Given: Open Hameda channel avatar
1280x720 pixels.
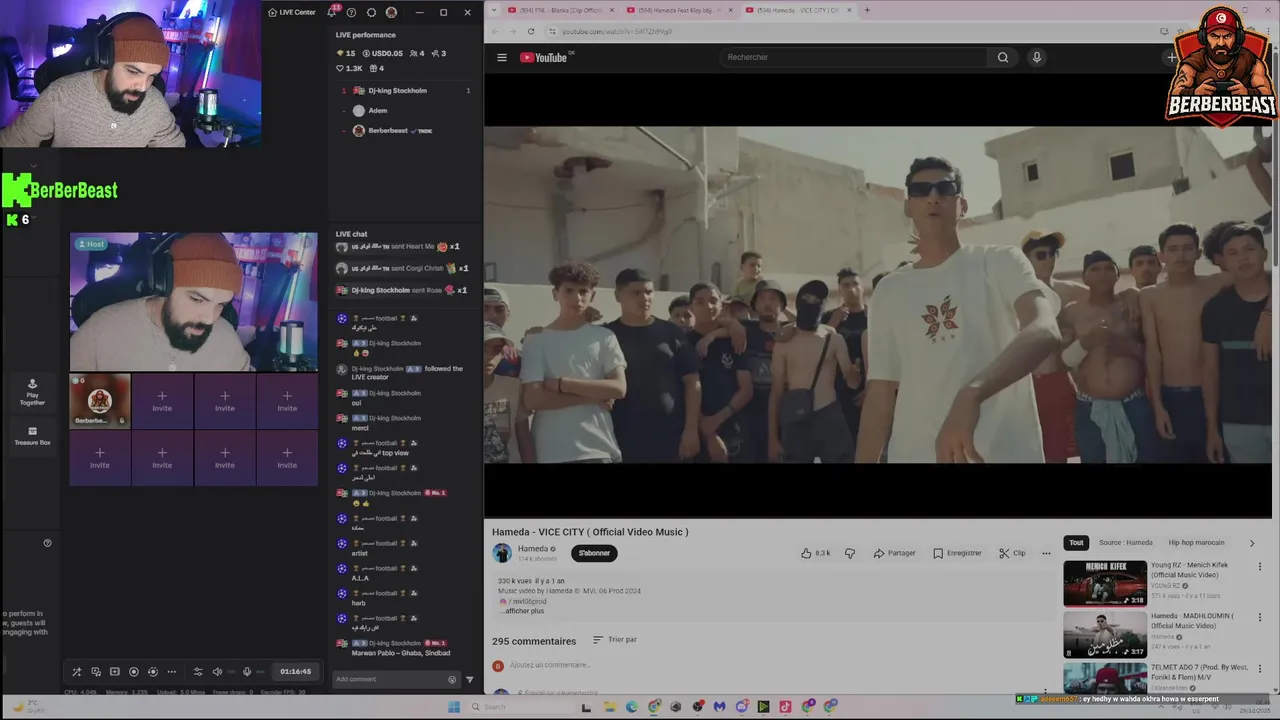Looking at the screenshot, I should click(x=502, y=553).
